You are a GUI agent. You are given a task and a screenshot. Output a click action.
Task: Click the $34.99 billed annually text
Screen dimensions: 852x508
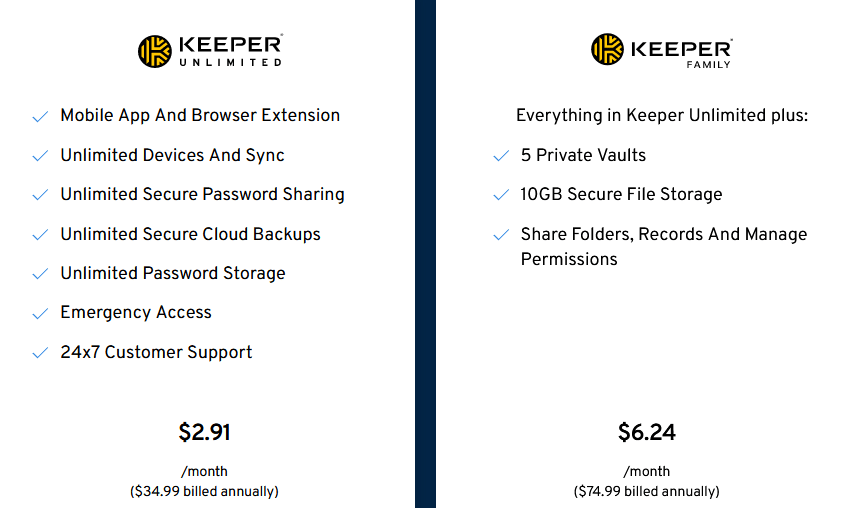[204, 492]
